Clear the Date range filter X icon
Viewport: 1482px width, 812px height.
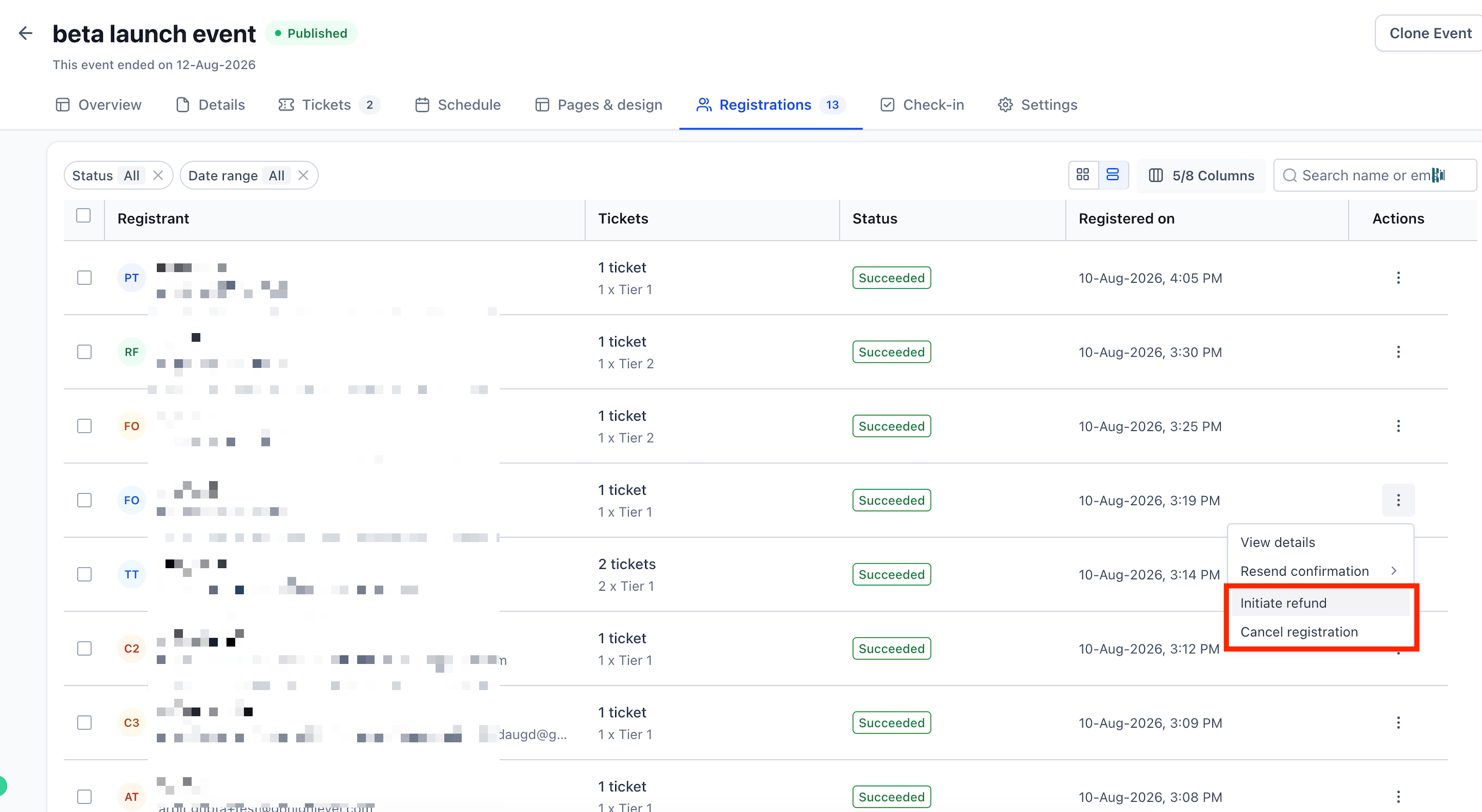point(303,175)
